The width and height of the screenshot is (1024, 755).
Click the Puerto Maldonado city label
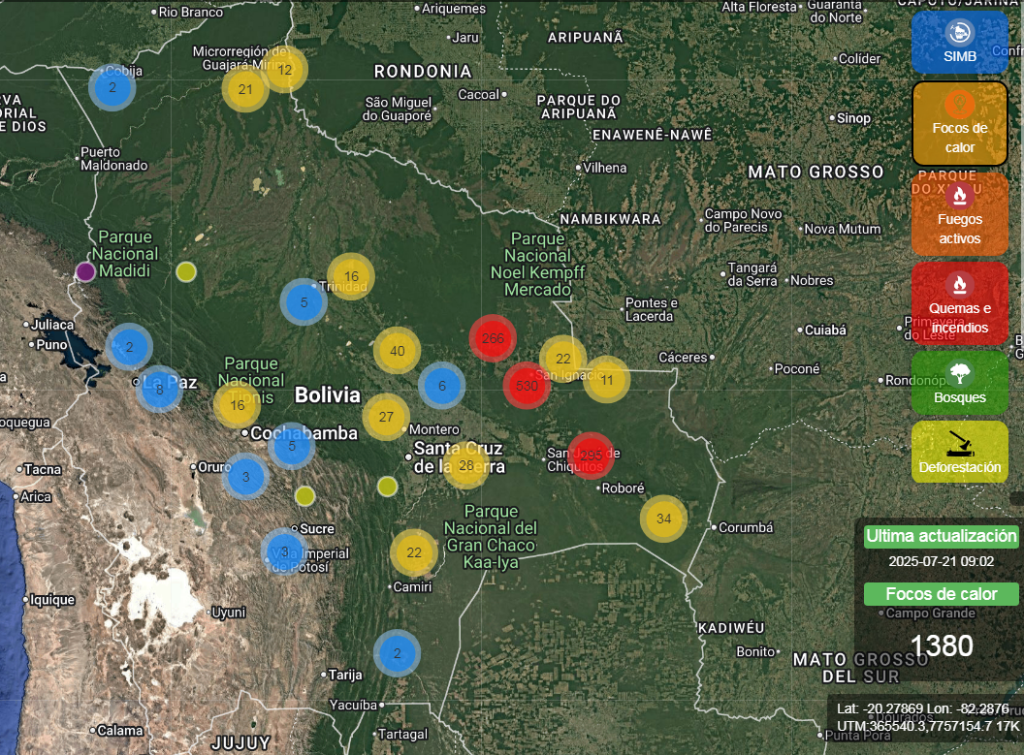click(x=114, y=159)
